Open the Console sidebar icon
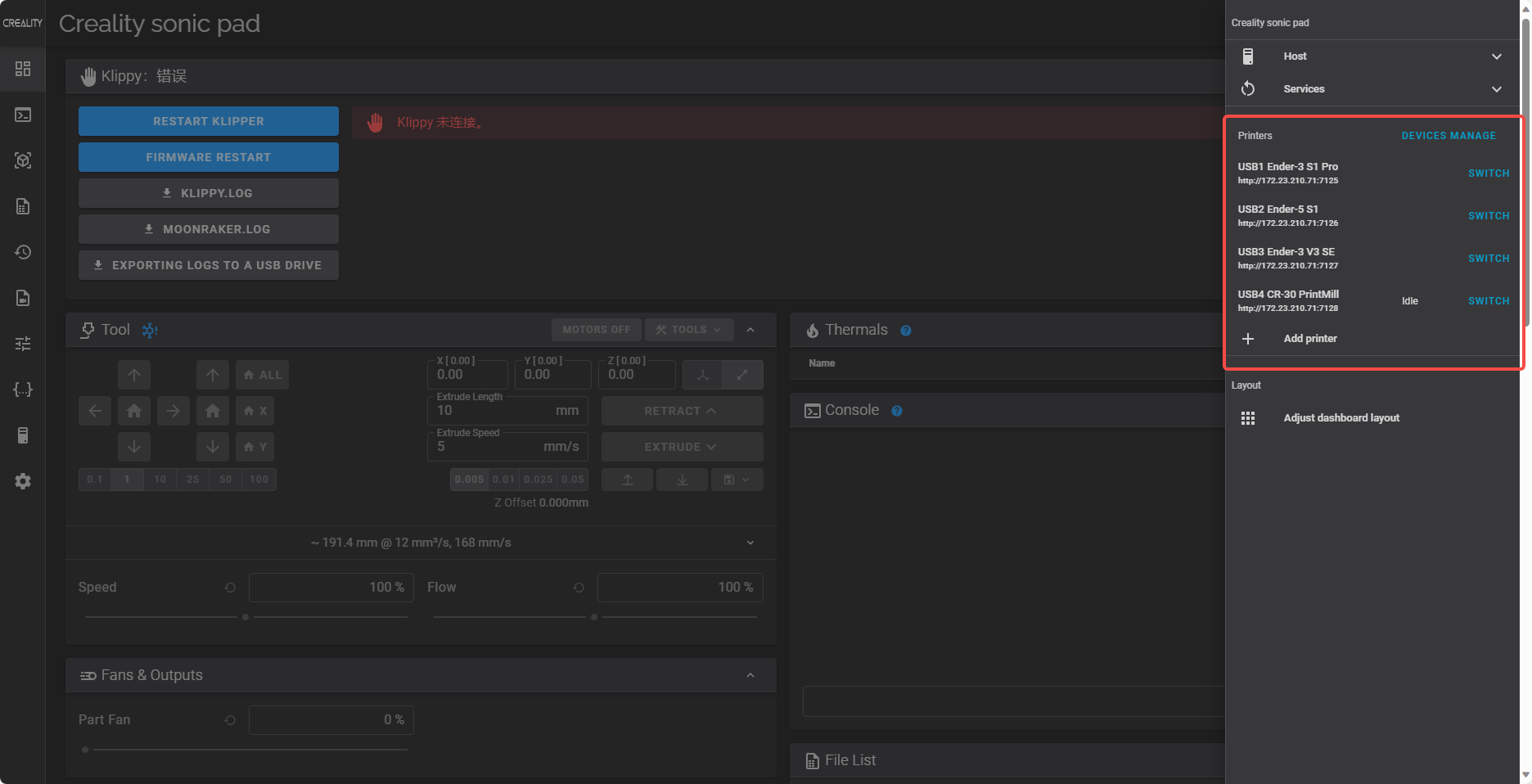1532x784 pixels. pos(23,115)
